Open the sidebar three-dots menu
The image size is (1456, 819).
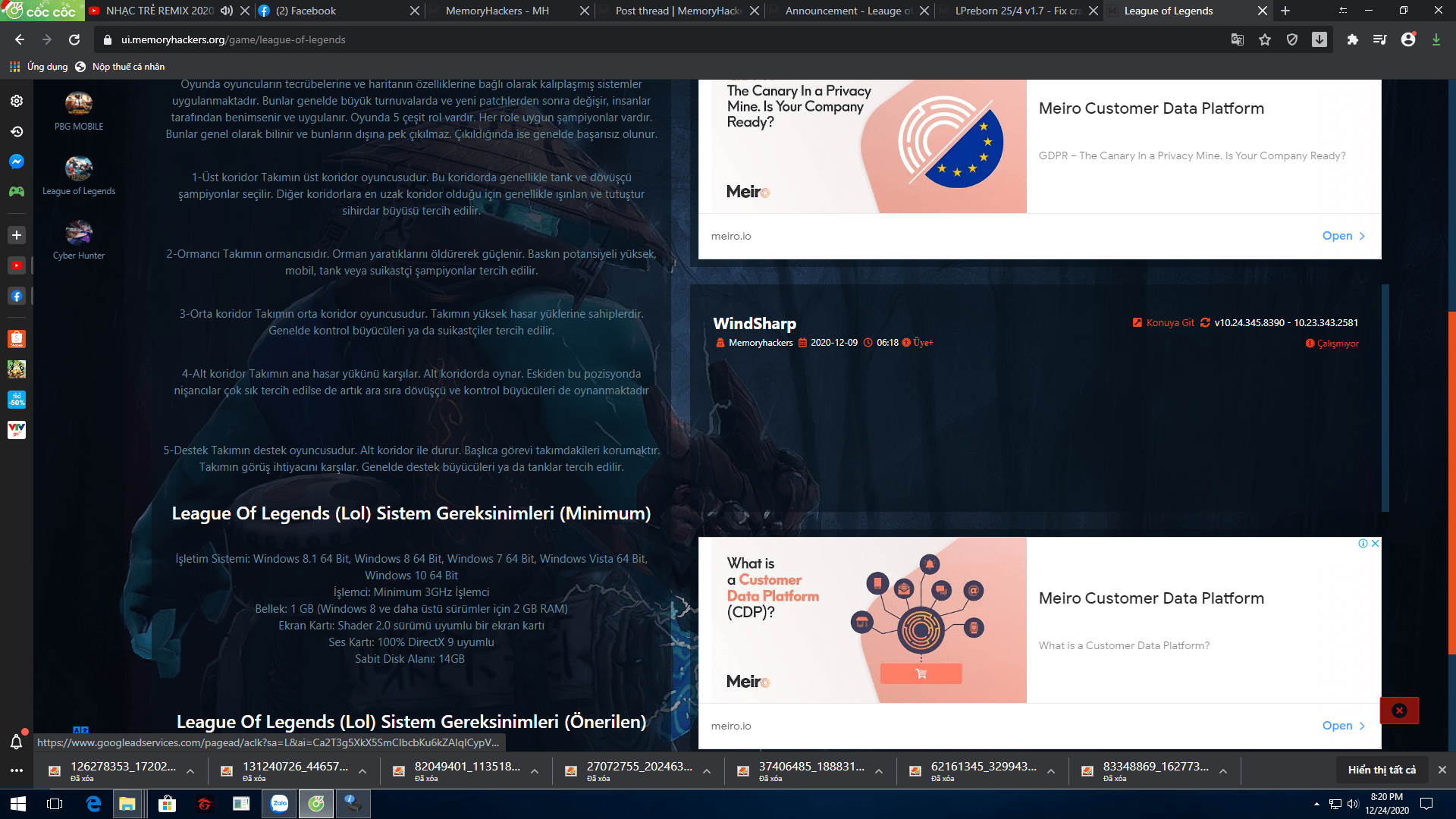click(x=17, y=770)
